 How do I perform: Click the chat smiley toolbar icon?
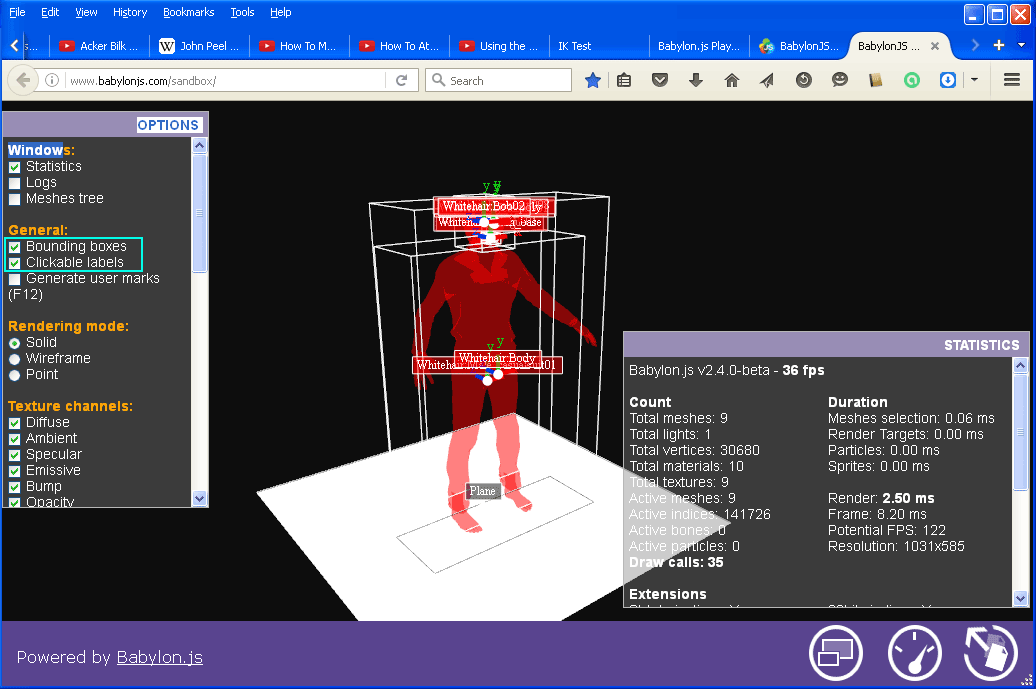pos(839,81)
